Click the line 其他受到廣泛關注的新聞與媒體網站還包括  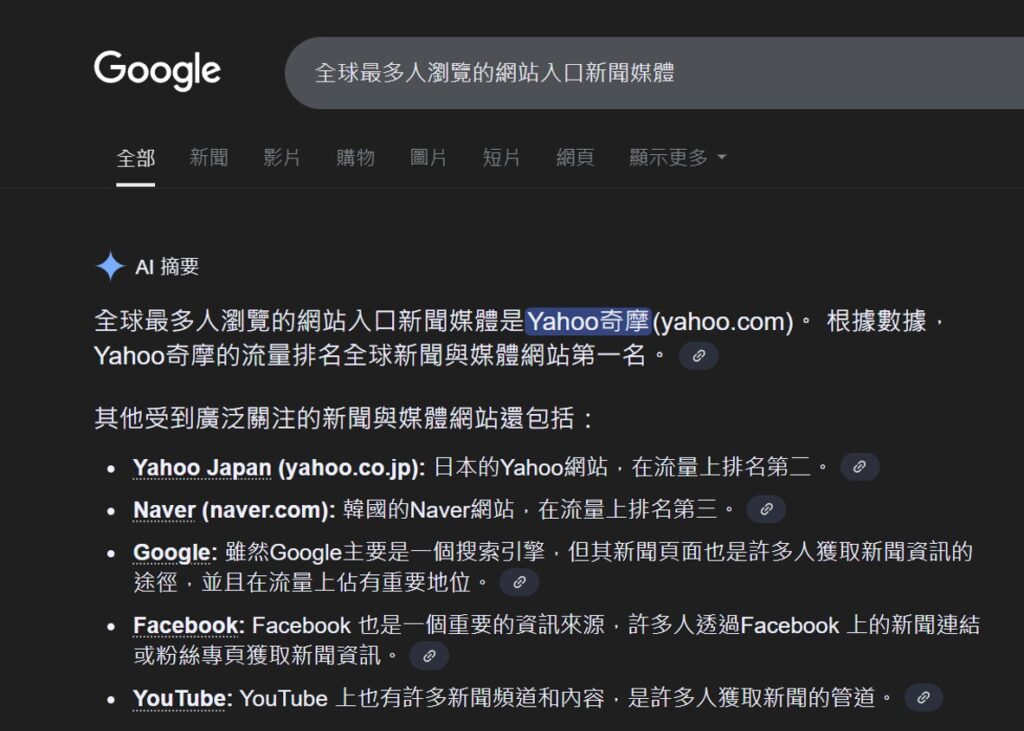click(344, 418)
